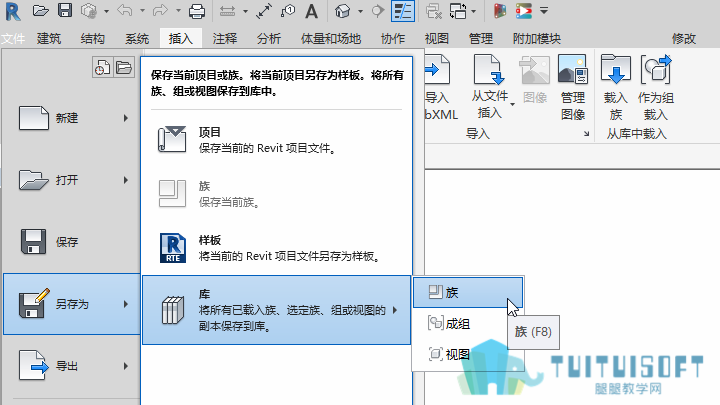Switch to the 插入 ribbon tab

click(x=180, y=39)
